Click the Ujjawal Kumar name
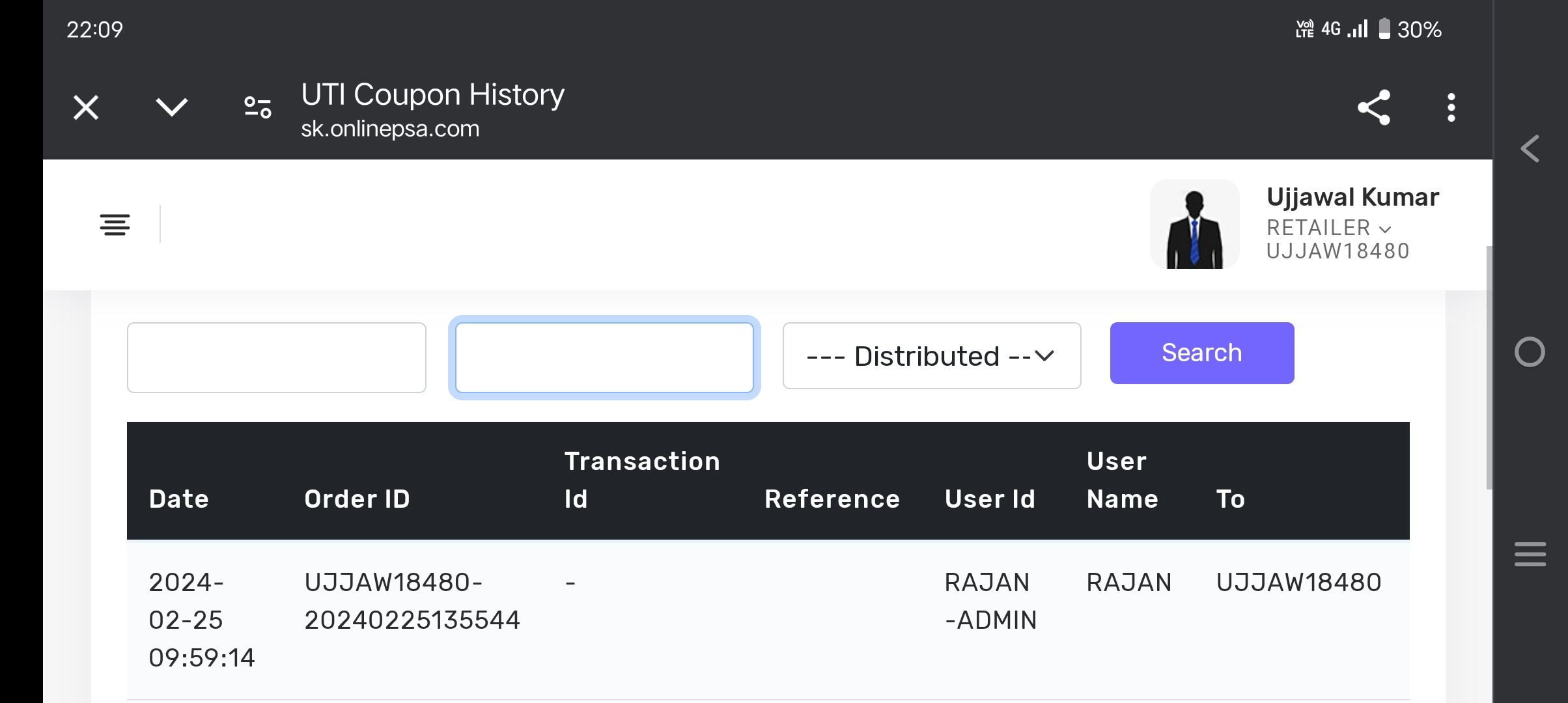Screen dimensions: 1568x703 pyautogui.click(x=1352, y=197)
